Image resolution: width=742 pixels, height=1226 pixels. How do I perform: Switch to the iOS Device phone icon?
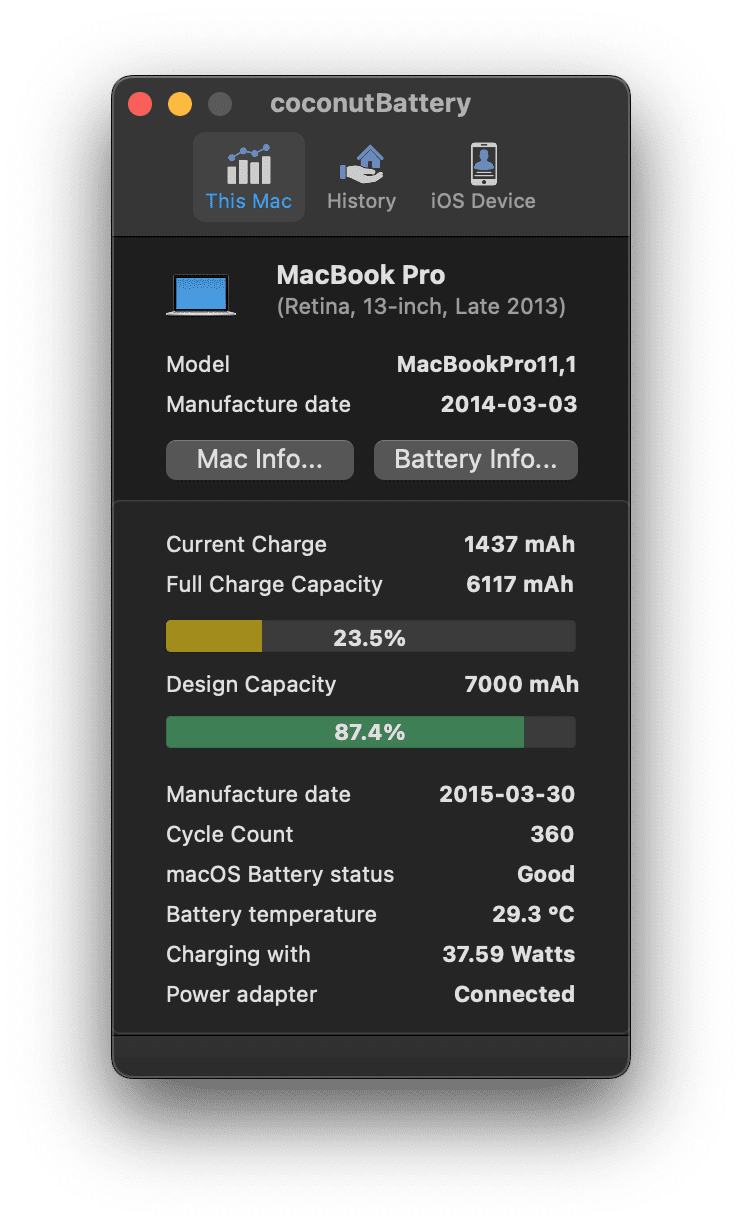point(484,164)
